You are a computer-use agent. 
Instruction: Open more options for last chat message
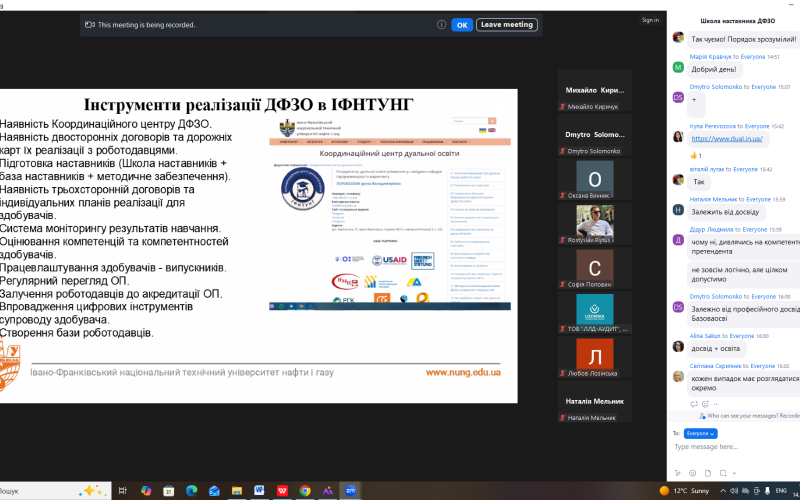[x=716, y=404]
